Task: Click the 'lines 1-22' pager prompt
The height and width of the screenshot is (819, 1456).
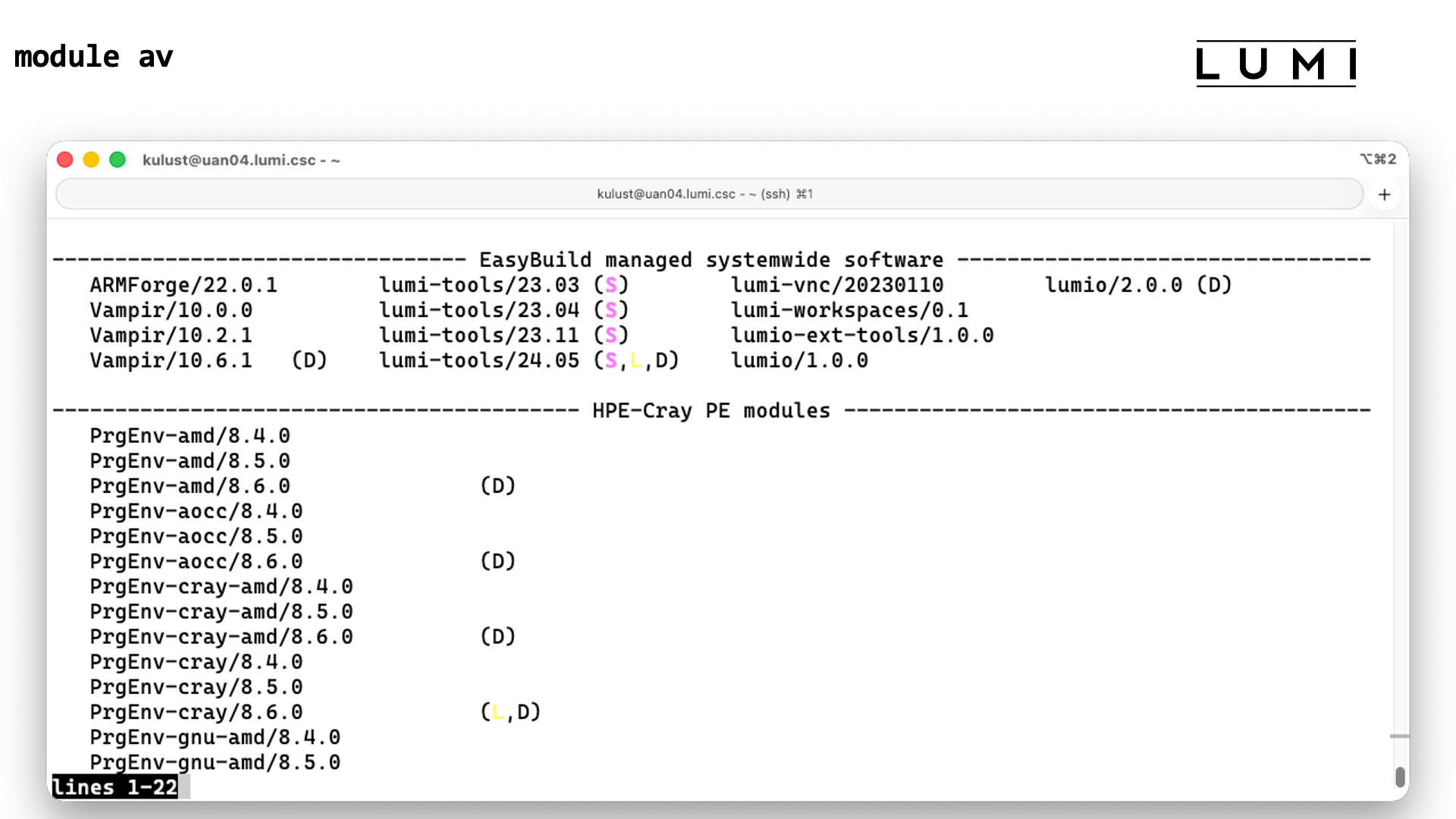Action: point(115,787)
